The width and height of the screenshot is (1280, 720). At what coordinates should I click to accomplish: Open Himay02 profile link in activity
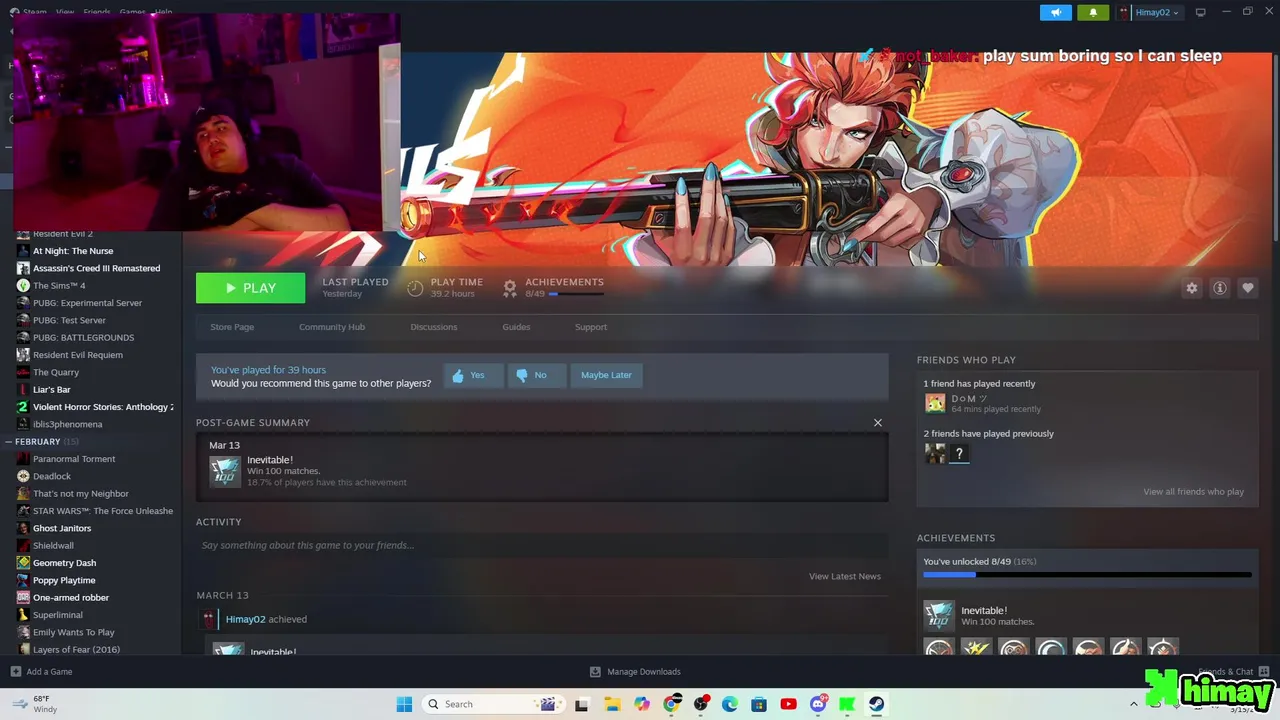pos(246,619)
